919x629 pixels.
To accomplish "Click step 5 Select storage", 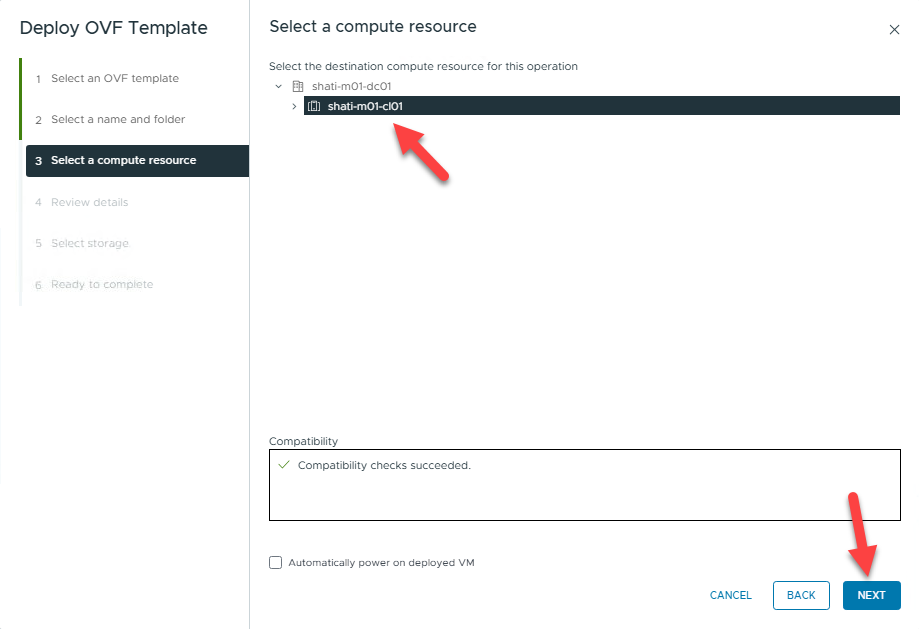I will tap(89, 243).
